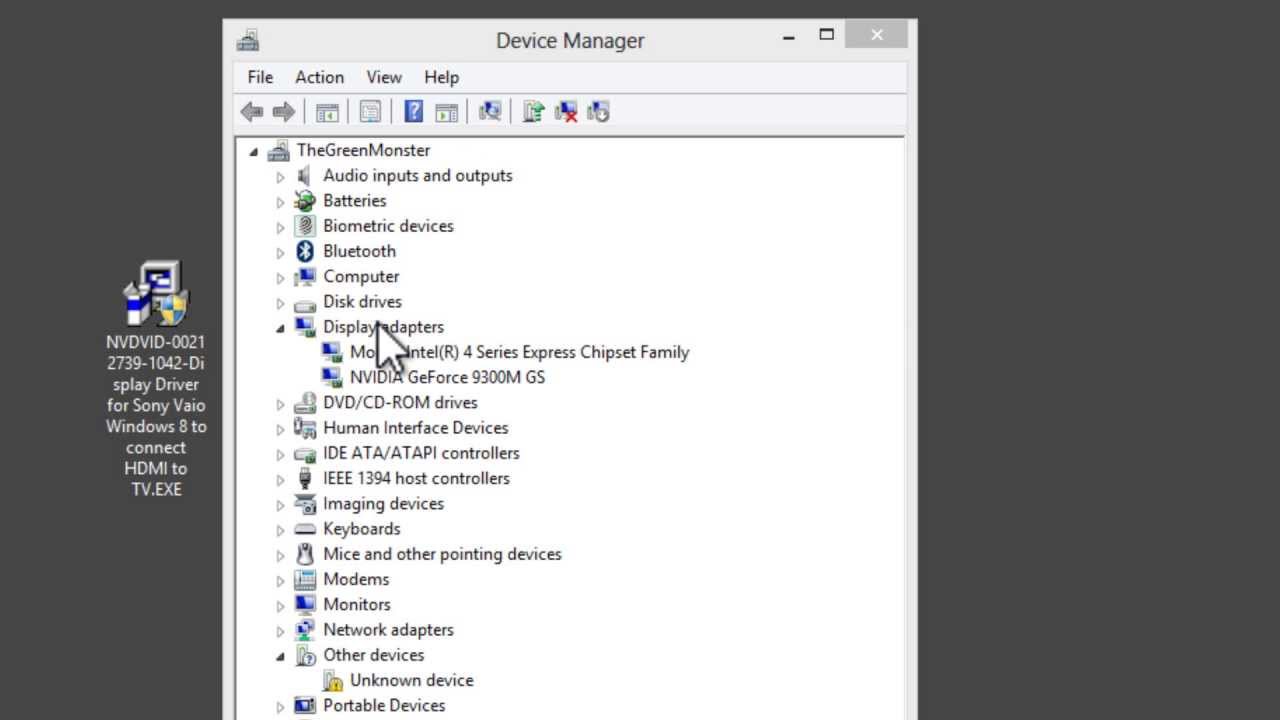Image resolution: width=1280 pixels, height=720 pixels.
Task: Expand the Audio inputs and outputs node
Action: tap(280, 177)
